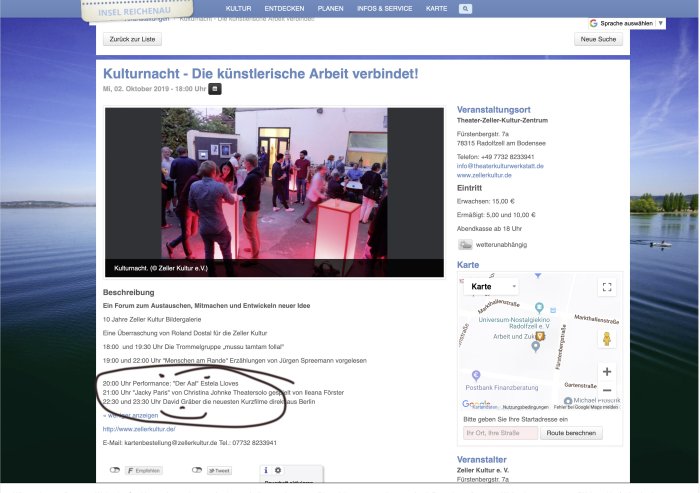The image size is (700, 493).
Task: Click Fehler bei Google Maps melden link
Action: tap(586, 407)
